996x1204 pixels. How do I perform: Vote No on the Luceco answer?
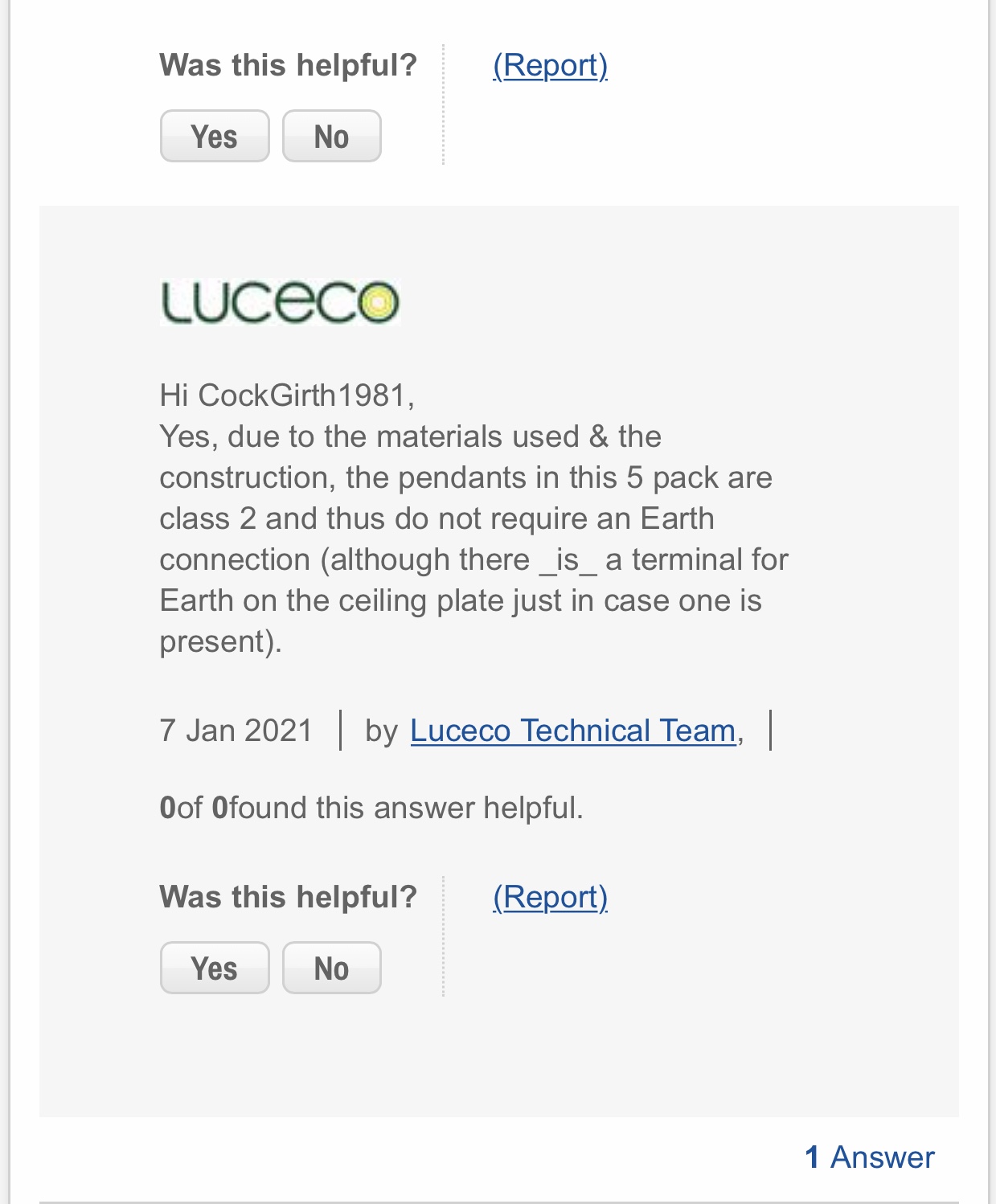coord(331,968)
